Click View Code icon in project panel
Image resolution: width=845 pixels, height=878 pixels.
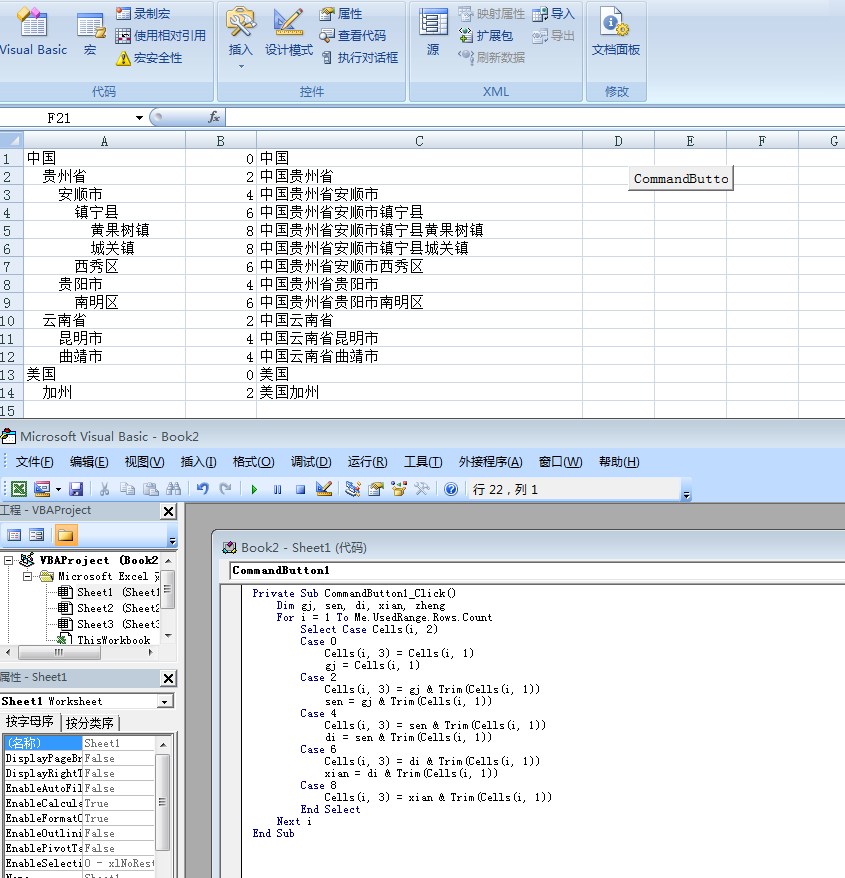14,535
